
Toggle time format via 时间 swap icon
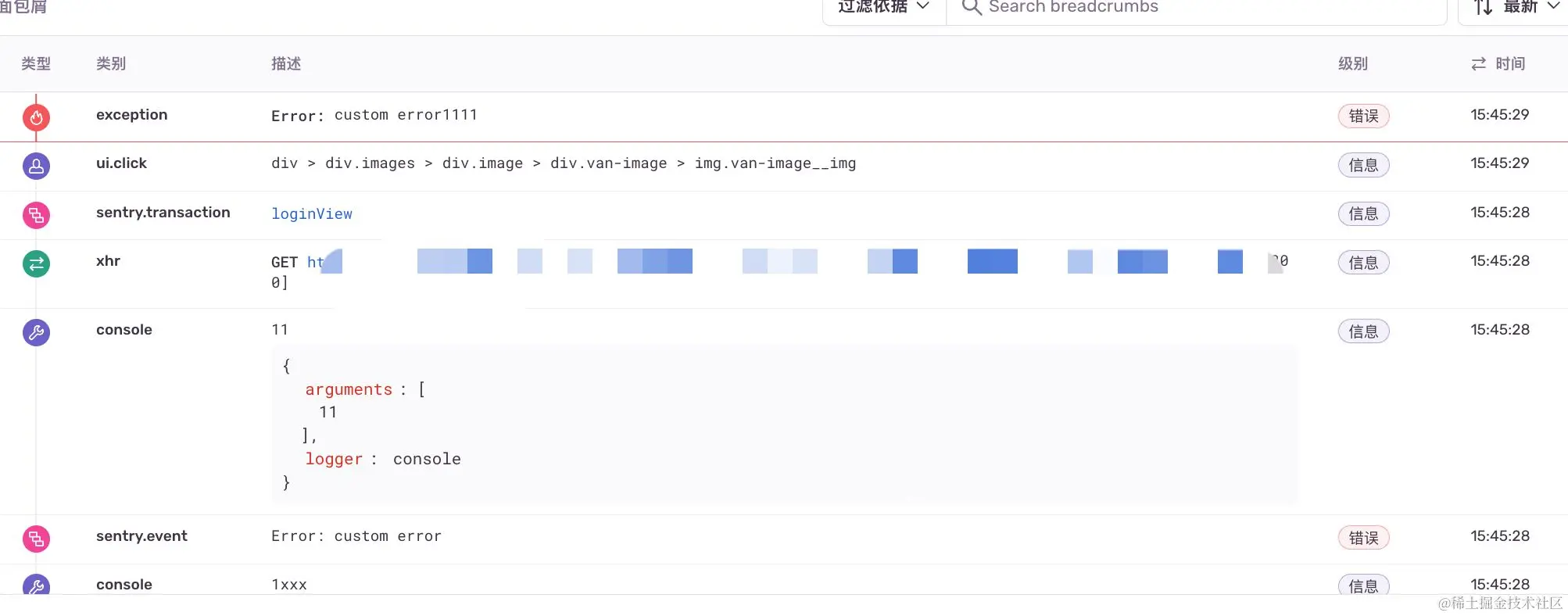(1478, 64)
